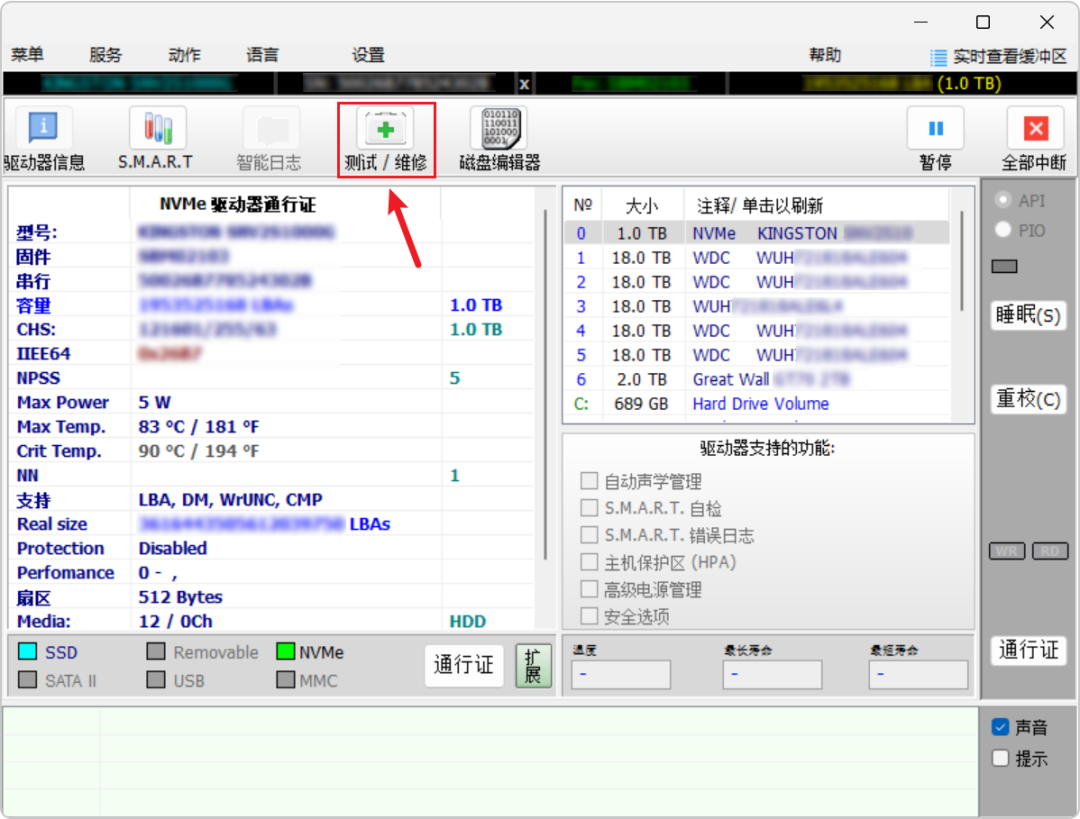Click the 暂停 pause button
1080x819 pixels.
(935, 139)
